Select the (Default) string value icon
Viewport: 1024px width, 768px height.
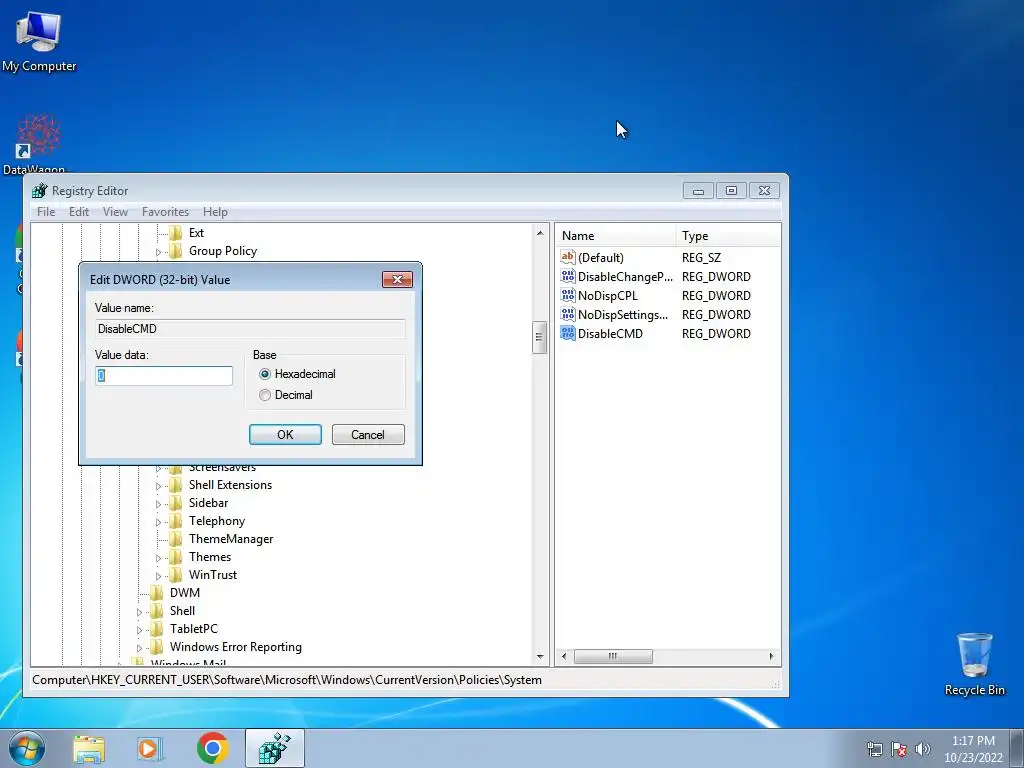568,257
